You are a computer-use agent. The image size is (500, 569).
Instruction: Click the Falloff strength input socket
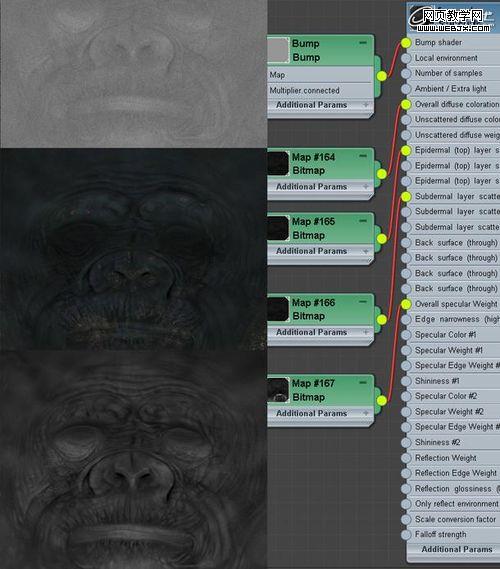pos(406,535)
